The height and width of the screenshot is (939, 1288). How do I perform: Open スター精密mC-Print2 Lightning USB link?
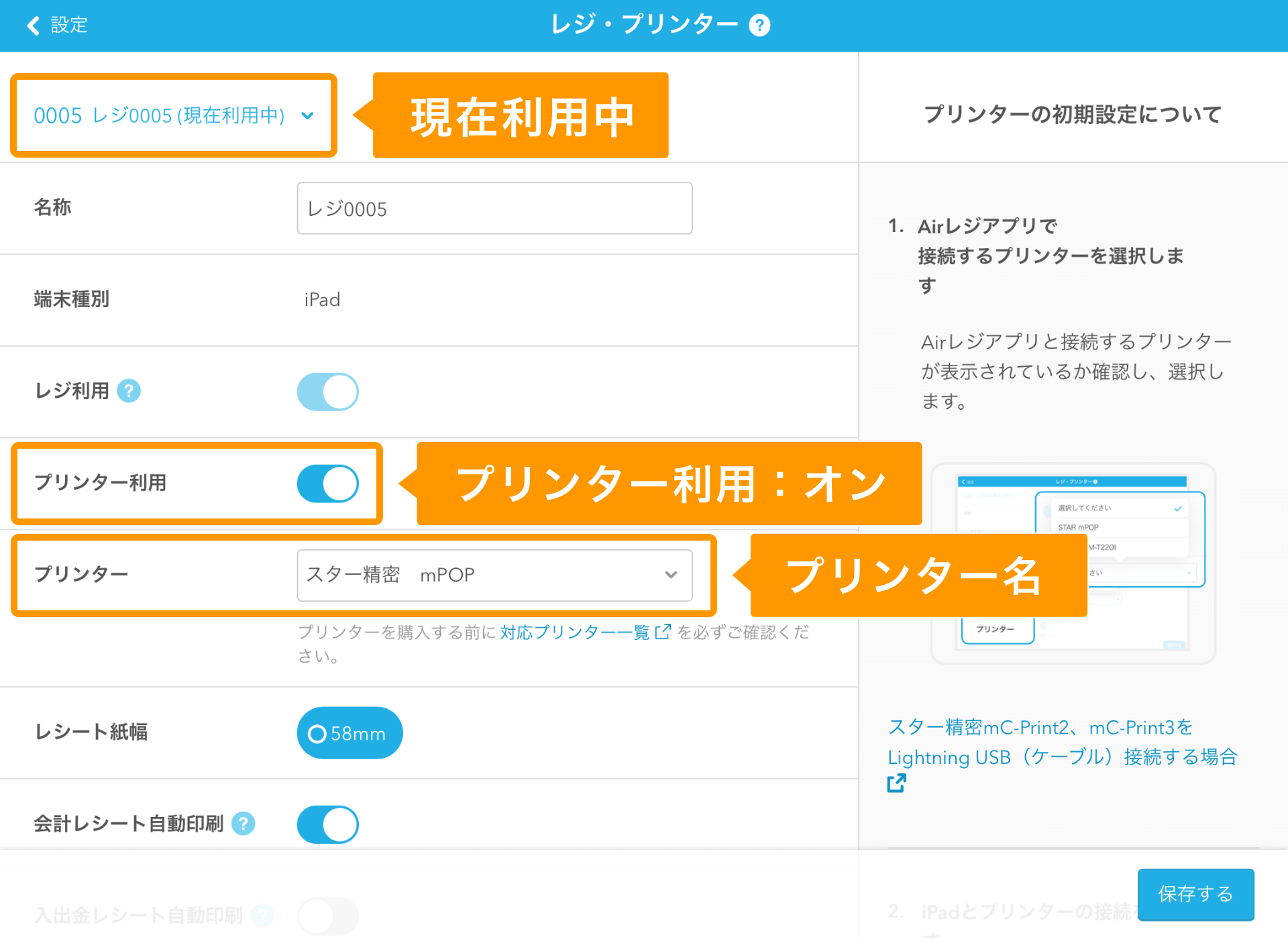(x=1063, y=755)
